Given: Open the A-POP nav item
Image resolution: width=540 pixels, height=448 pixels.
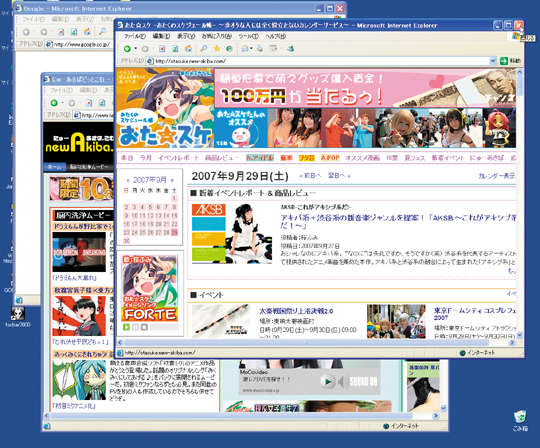Looking at the screenshot, I should click(x=330, y=158).
